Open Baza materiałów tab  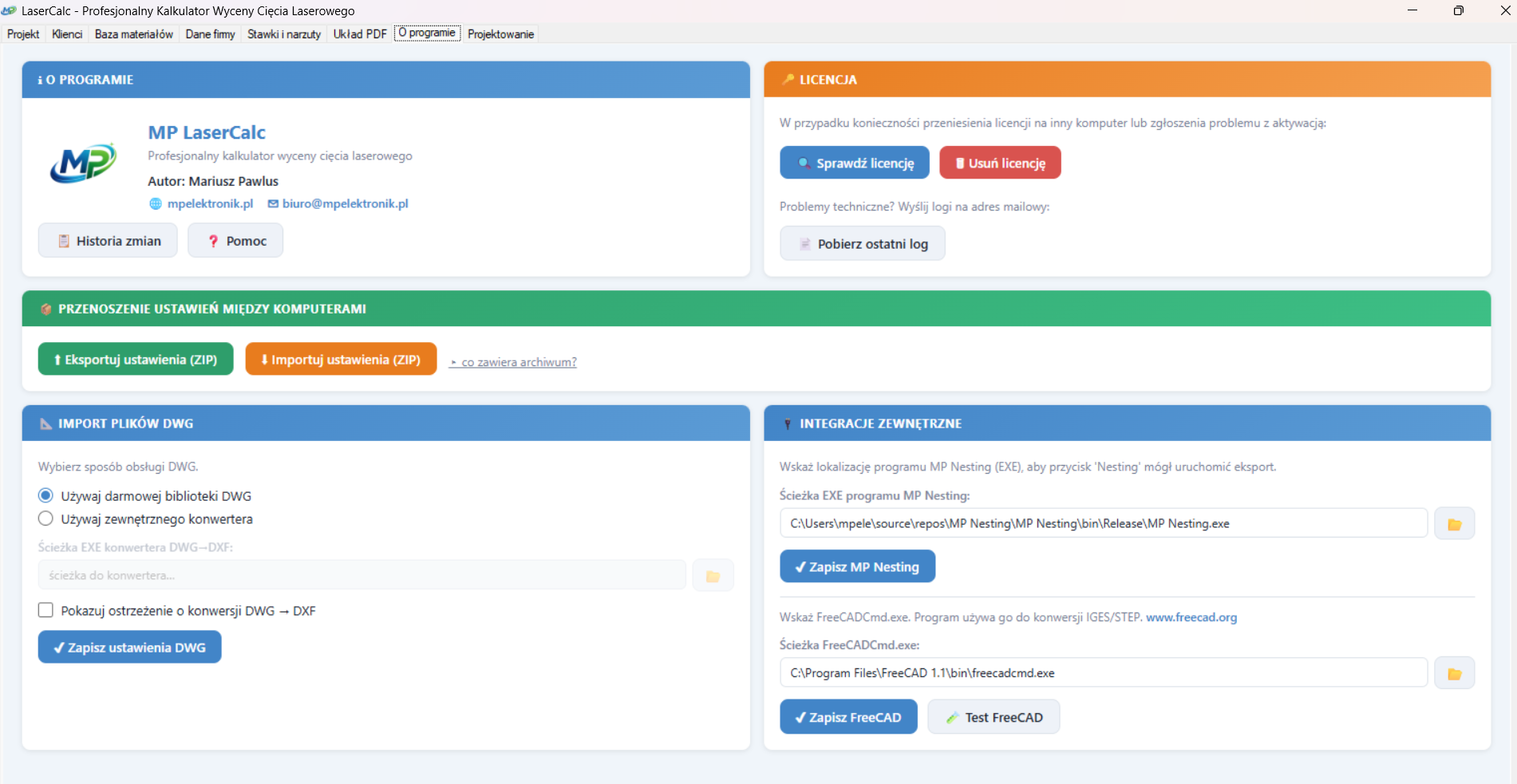tap(134, 33)
